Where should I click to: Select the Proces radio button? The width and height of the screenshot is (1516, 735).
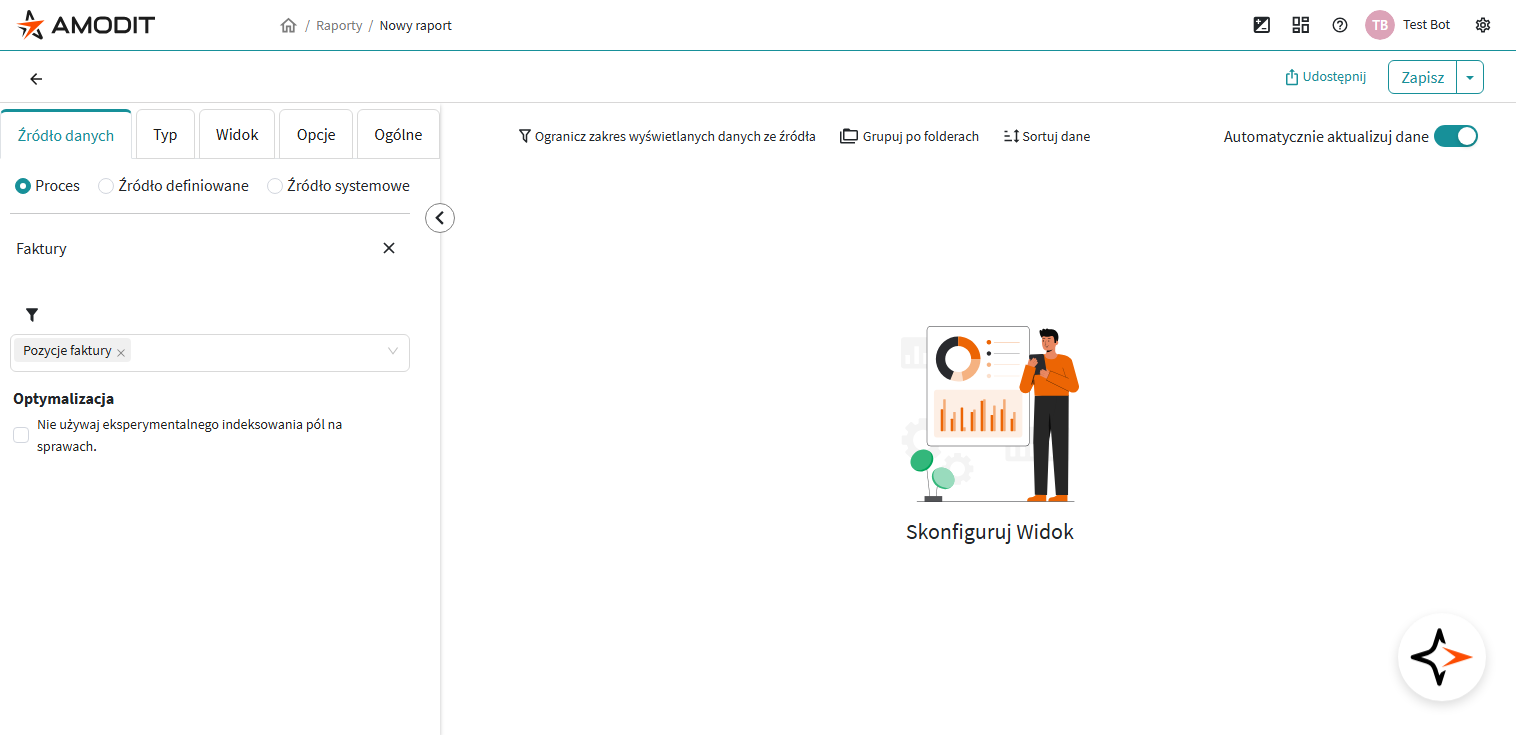(x=23, y=186)
